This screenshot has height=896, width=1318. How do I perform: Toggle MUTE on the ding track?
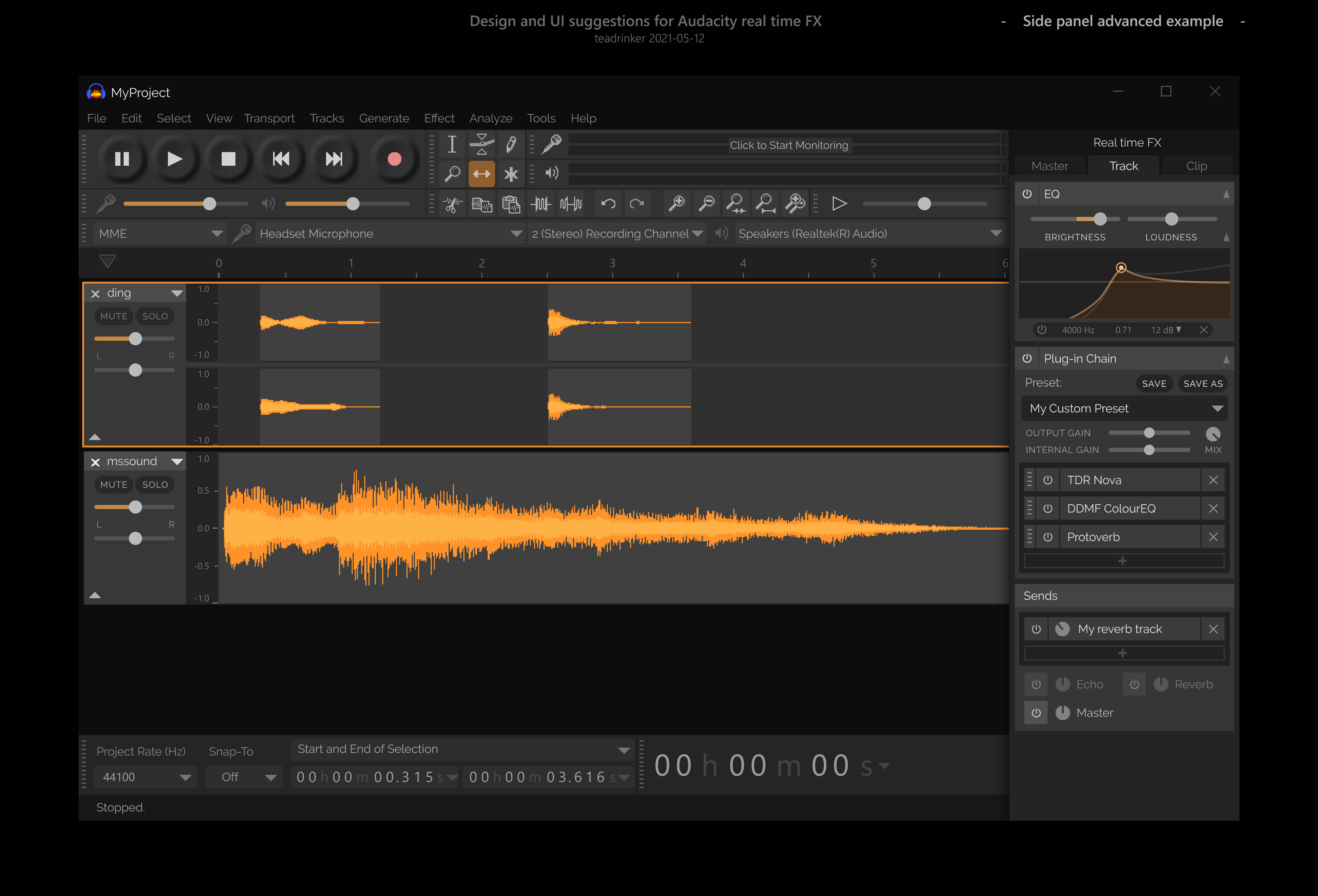(114, 316)
